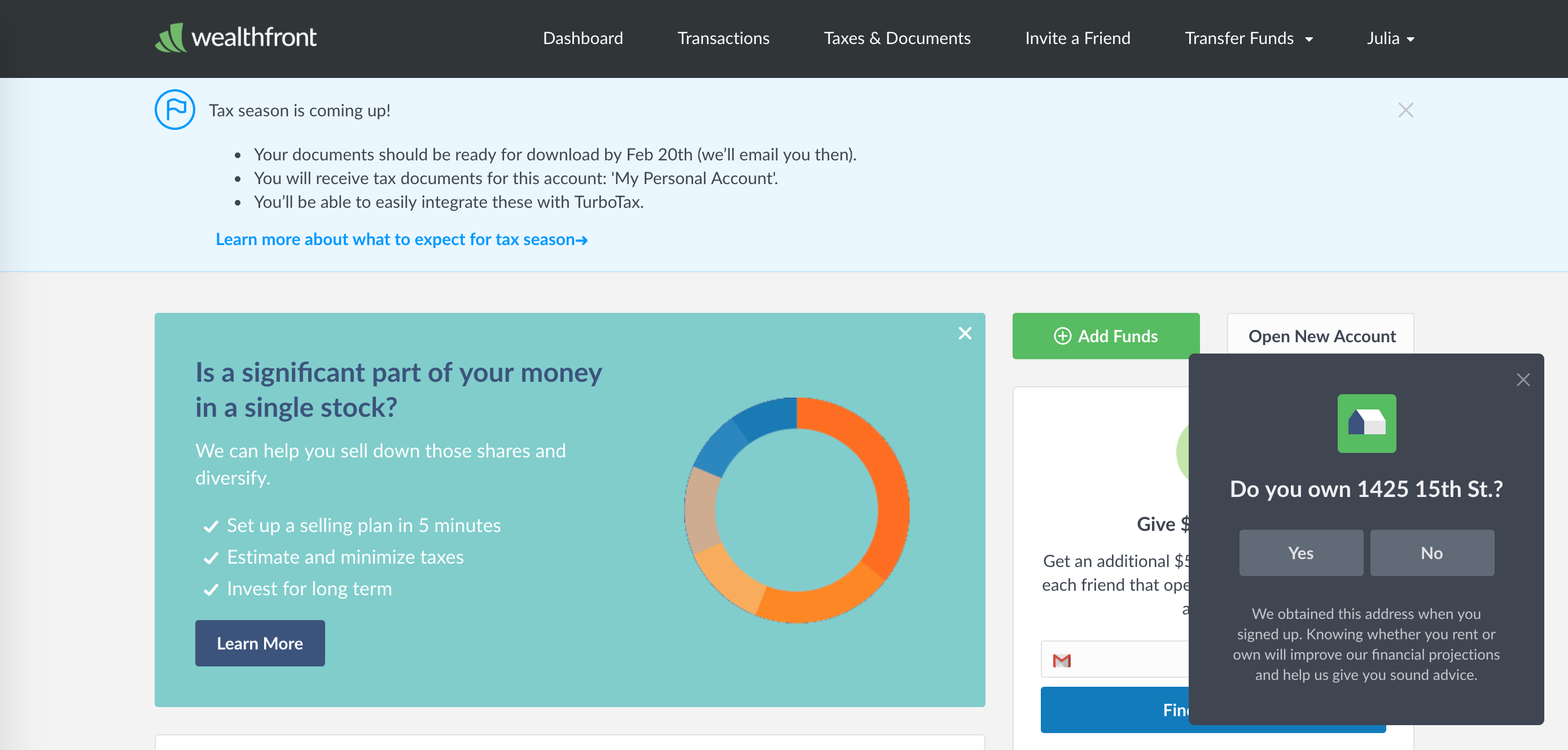Dismiss the tax season banner

tap(1405, 110)
